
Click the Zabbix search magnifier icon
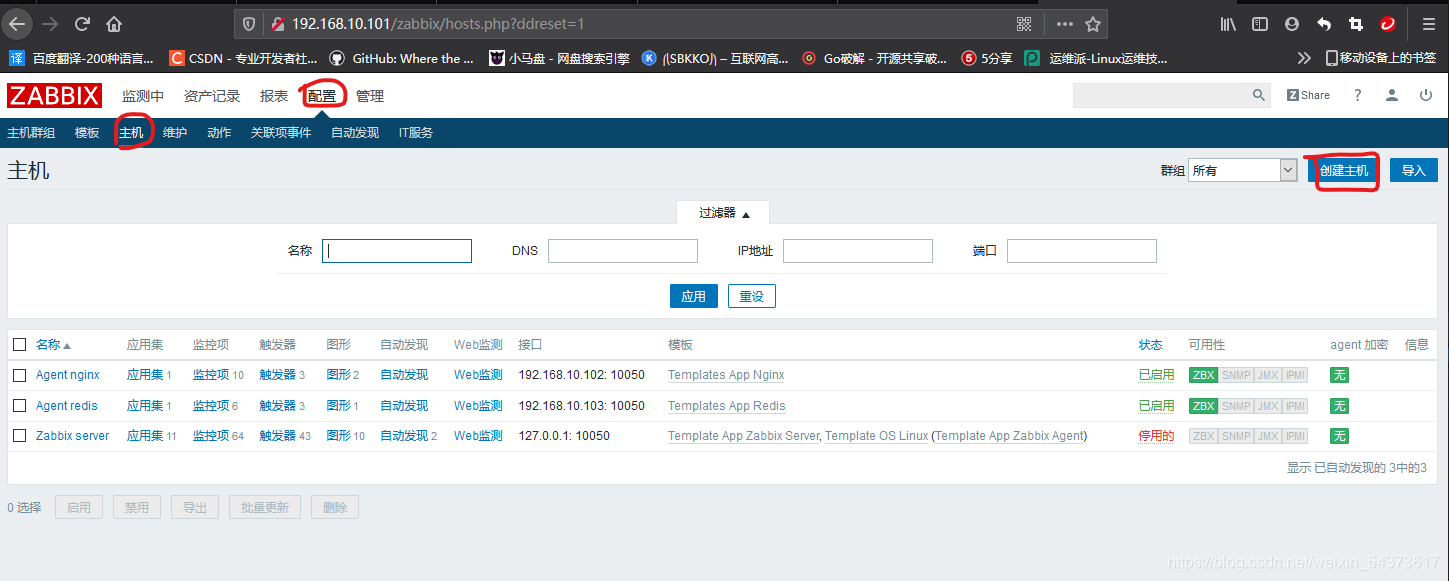[1259, 95]
